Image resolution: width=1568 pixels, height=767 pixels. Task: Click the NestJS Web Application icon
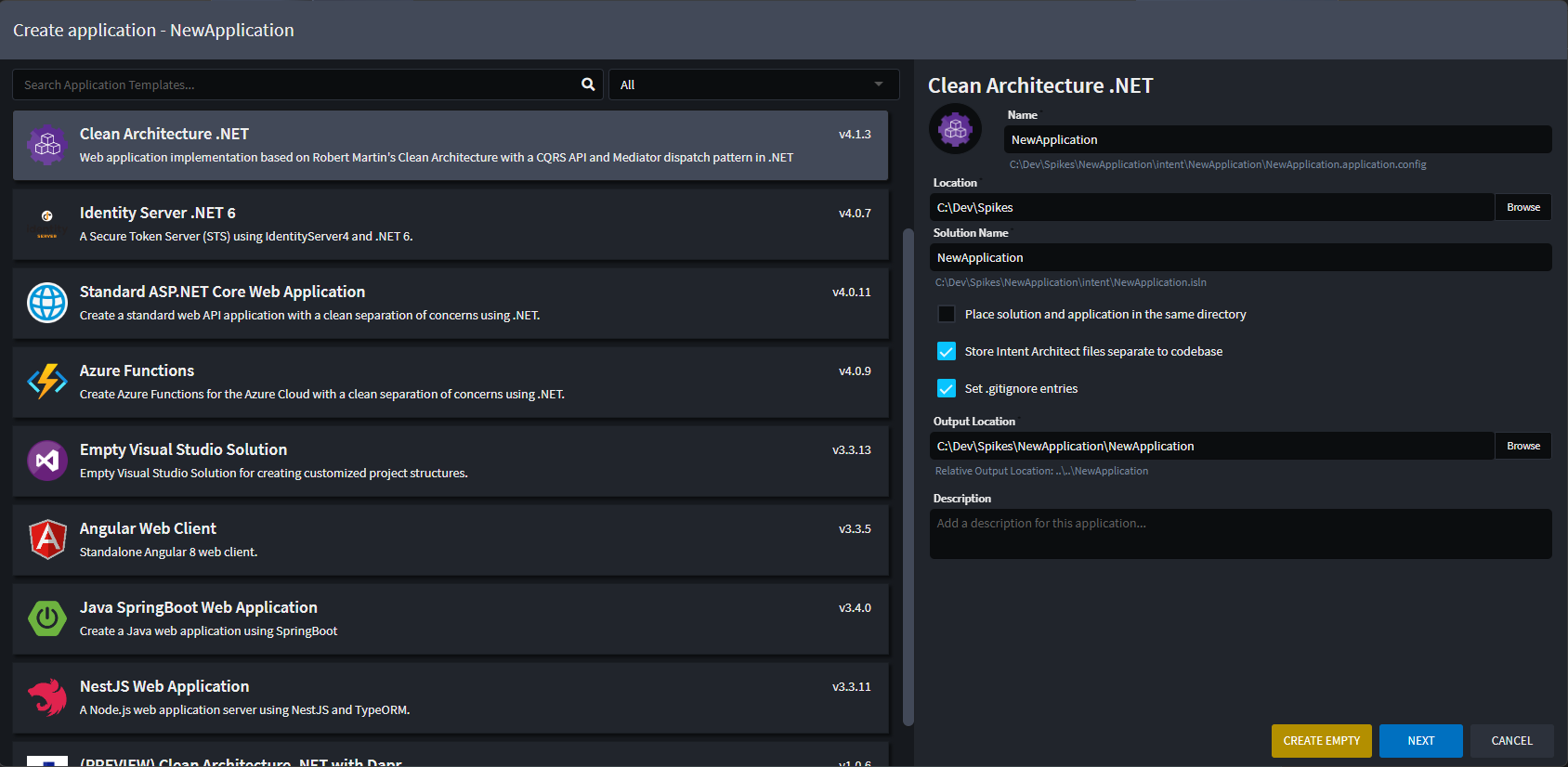pyautogui.click(x=47, y=697)
